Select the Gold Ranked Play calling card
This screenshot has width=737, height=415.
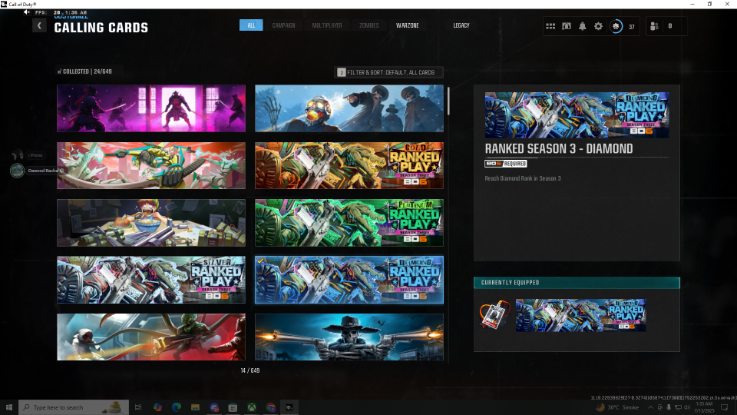pyautogui.click(x=349, y=165)
